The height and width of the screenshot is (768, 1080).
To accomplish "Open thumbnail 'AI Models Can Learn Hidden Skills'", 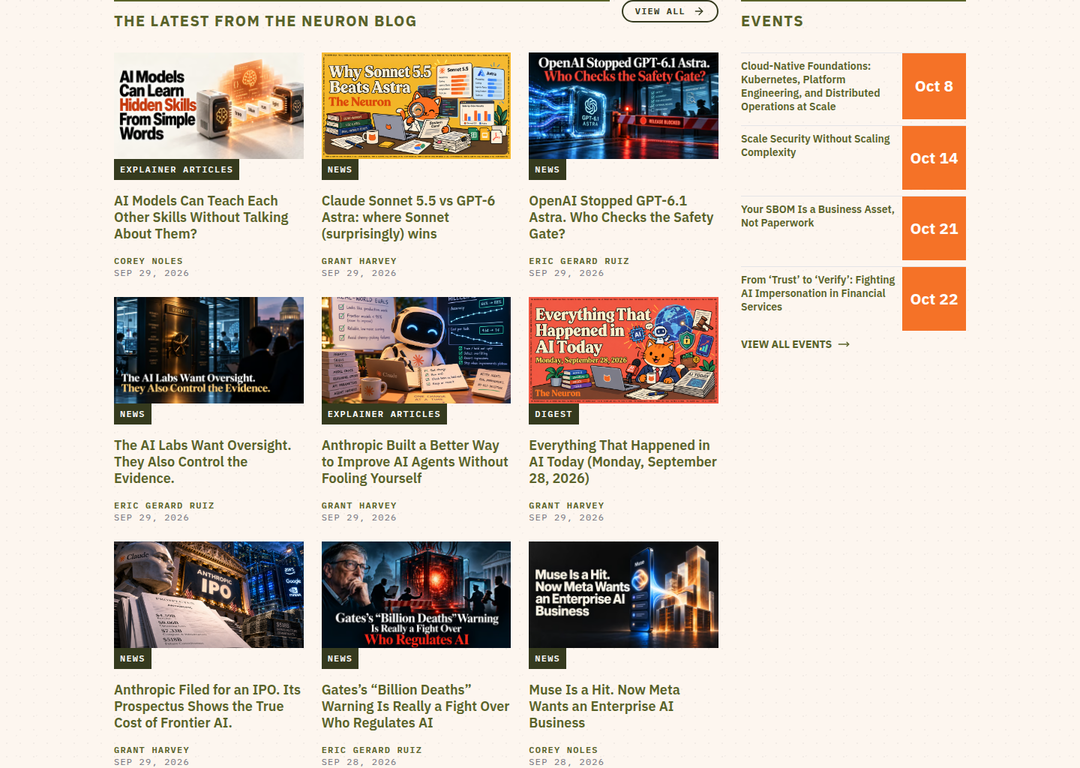I will (x=209, y=105).
